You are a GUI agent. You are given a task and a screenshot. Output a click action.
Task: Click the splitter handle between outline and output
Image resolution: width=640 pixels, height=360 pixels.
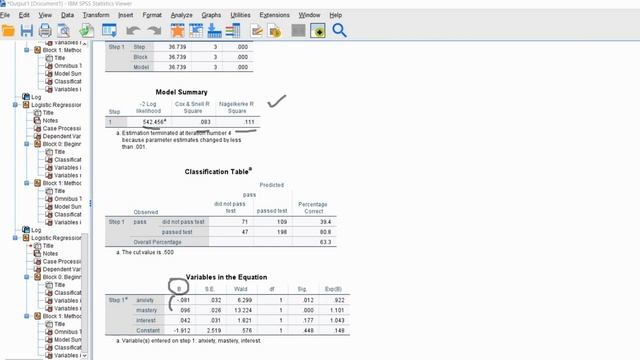point(90,203)
